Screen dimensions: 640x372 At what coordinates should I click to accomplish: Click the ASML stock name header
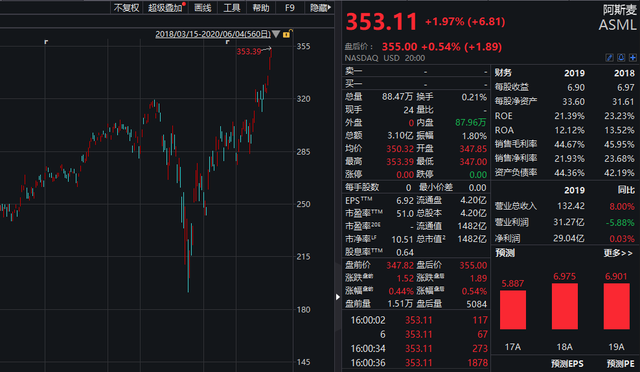coord(618,25)
